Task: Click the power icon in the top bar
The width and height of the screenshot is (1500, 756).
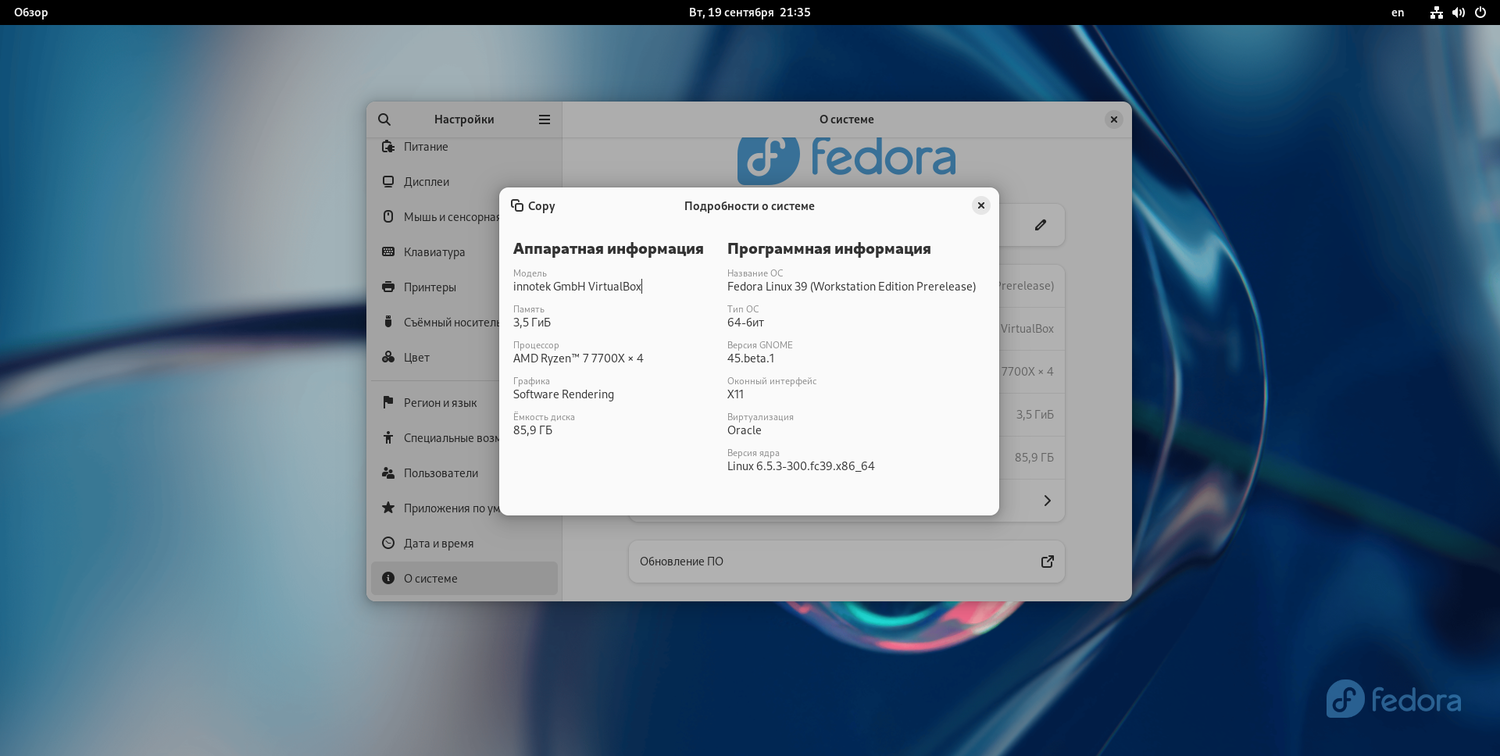Action: (x=1480, y=12)
